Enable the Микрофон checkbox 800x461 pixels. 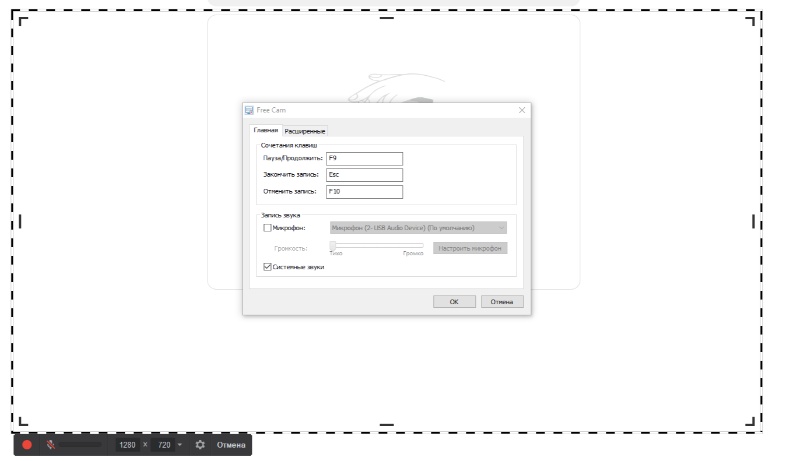[x=267, y=228]
